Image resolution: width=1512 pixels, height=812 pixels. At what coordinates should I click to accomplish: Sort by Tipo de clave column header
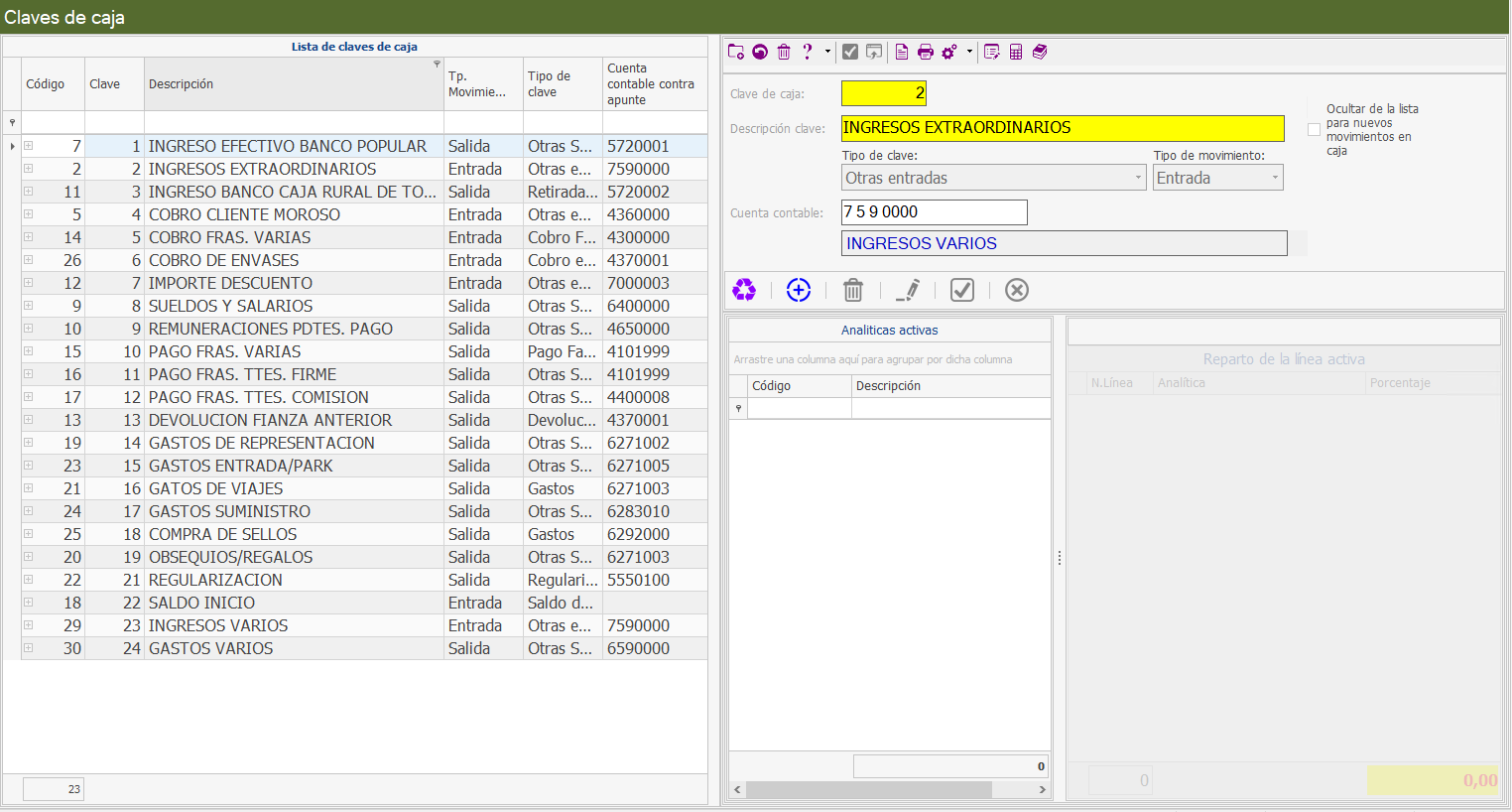click(x=563, y=84)
